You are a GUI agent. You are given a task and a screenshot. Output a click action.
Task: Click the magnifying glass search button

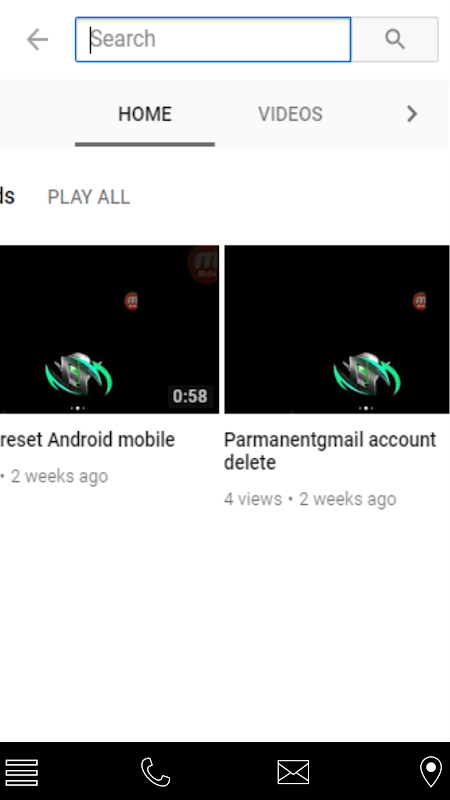point(394,39)
